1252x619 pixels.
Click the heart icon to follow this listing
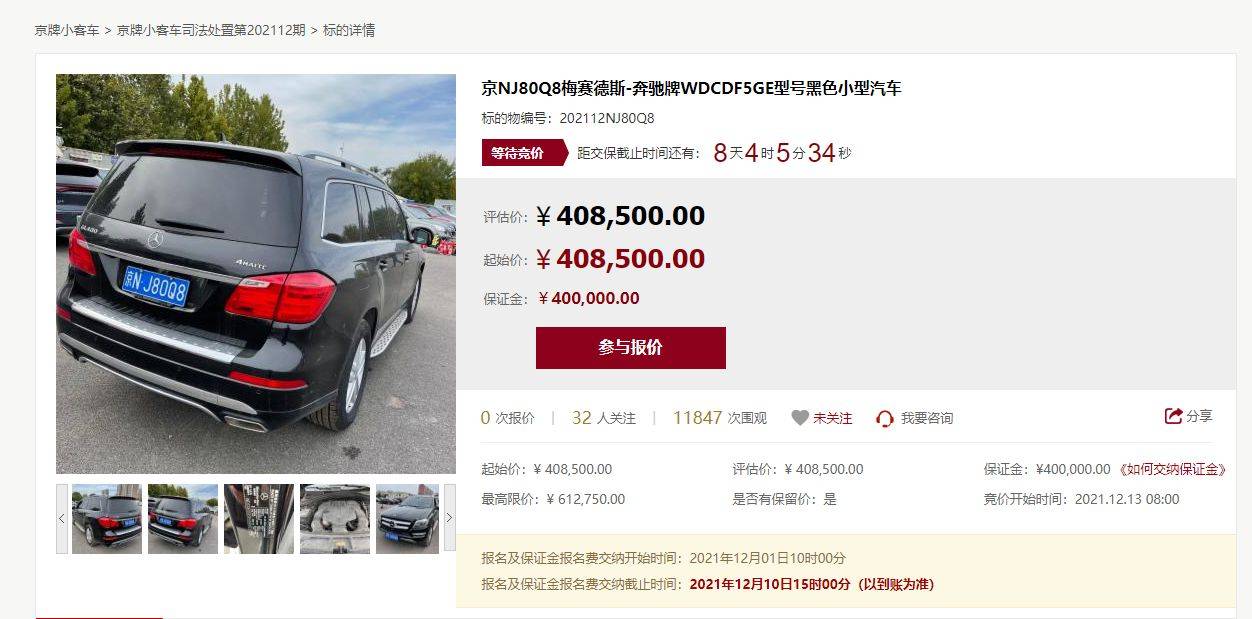(x=800, y=418)
